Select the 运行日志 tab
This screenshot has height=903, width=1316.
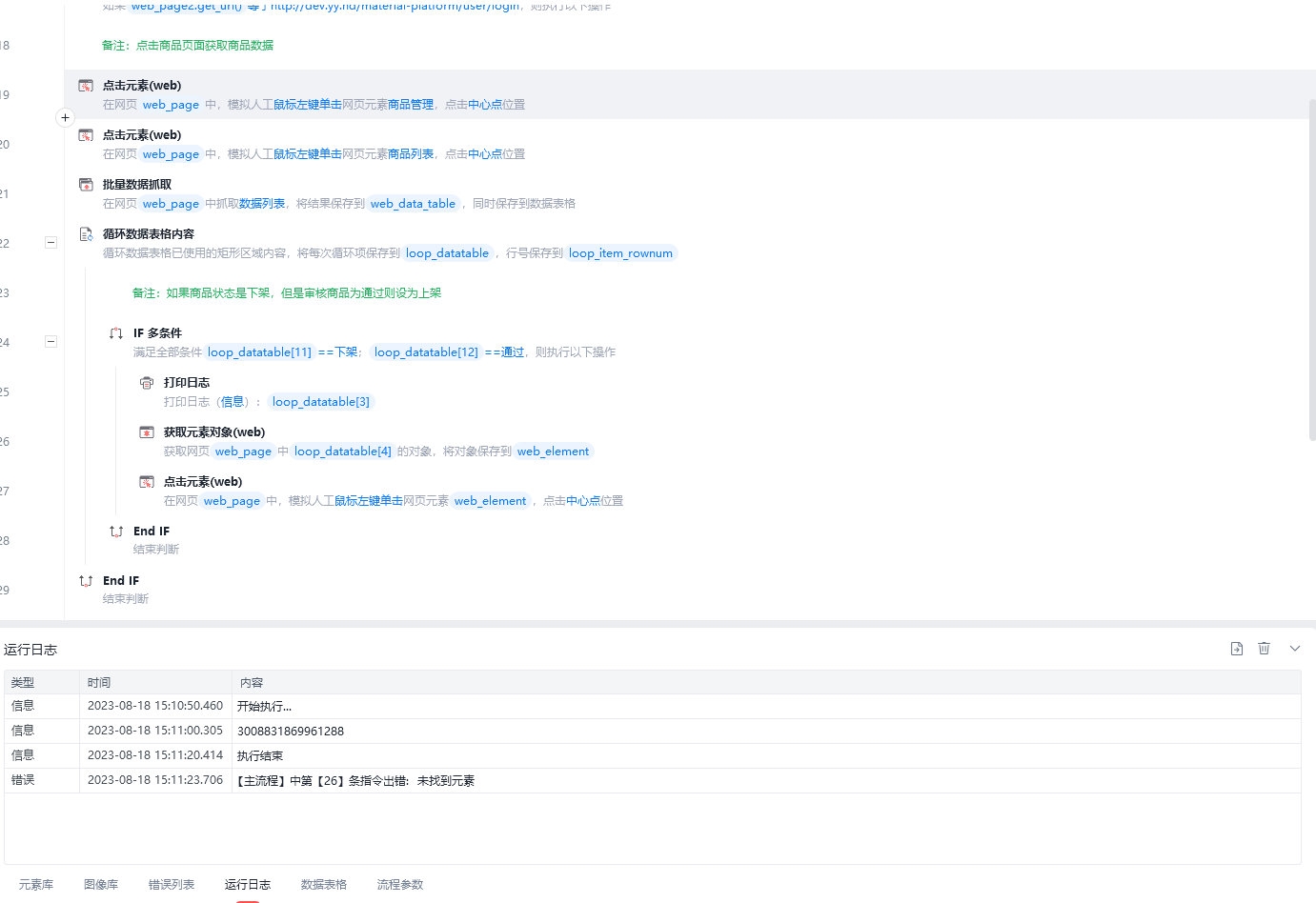(x=248, y=885)
